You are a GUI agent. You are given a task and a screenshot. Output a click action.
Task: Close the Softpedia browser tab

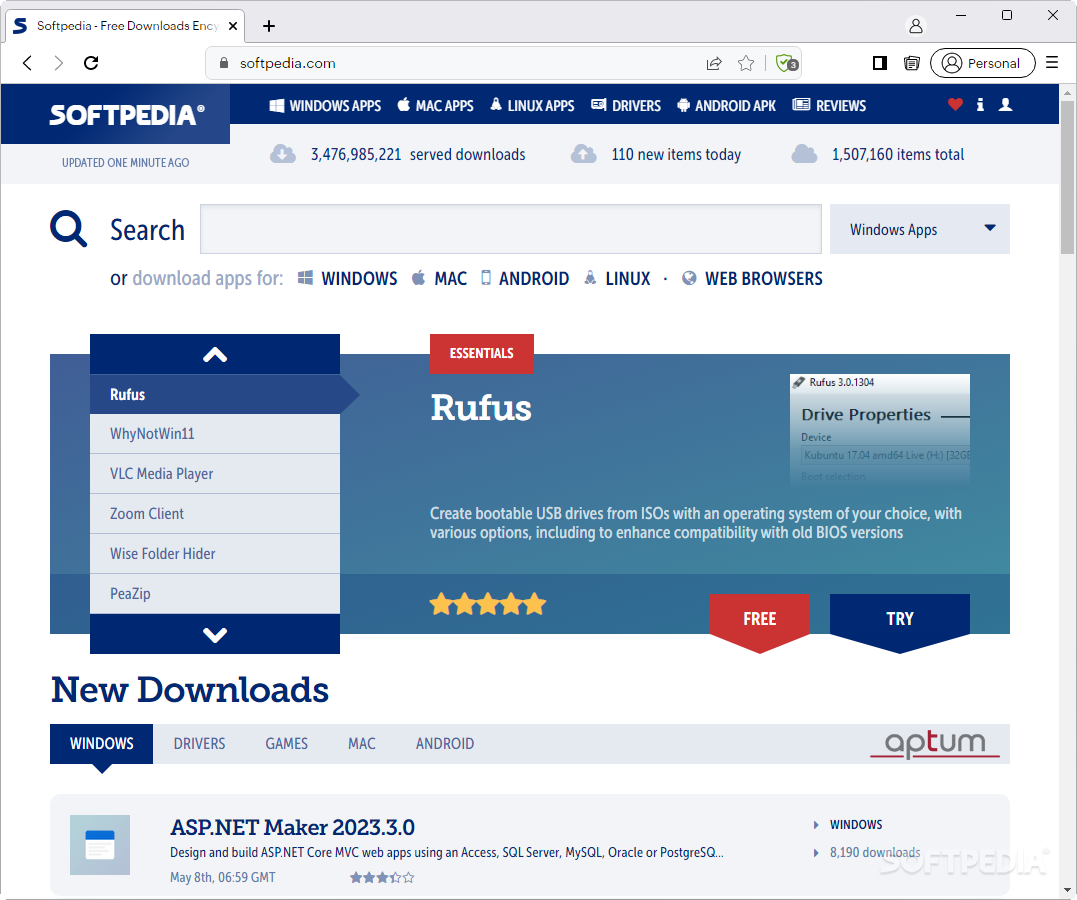pos(233,26)
